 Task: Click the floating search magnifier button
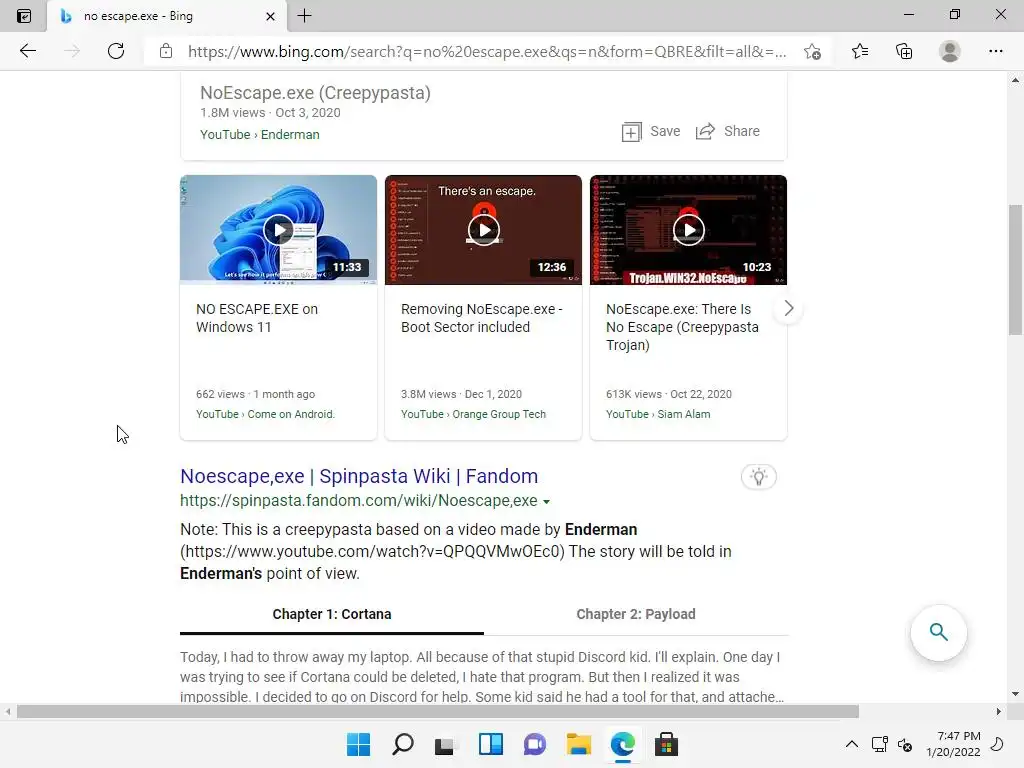[938, 632]
